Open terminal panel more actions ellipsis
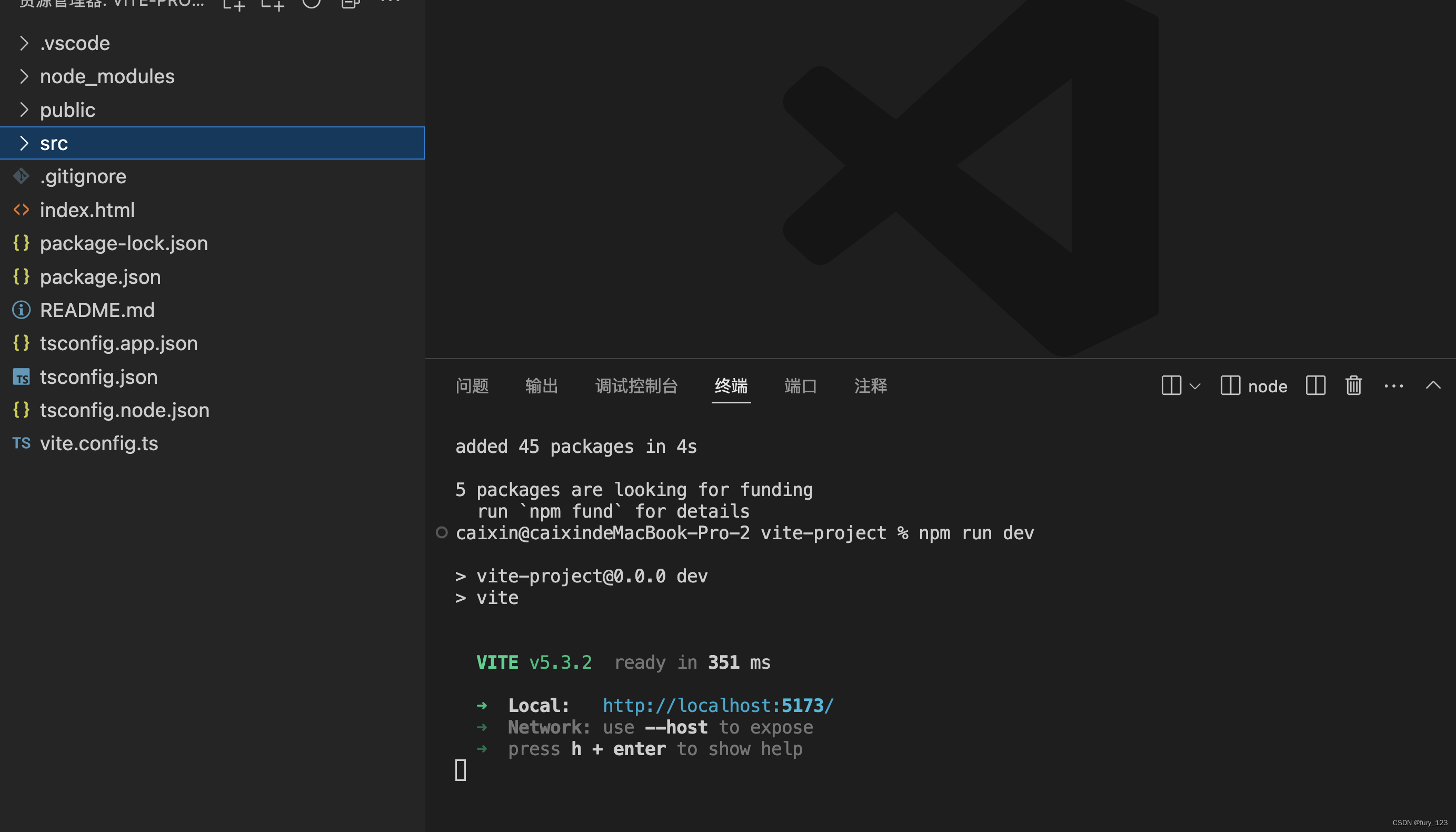Screen dimensions: 1456x832 tap(1393, 385)
